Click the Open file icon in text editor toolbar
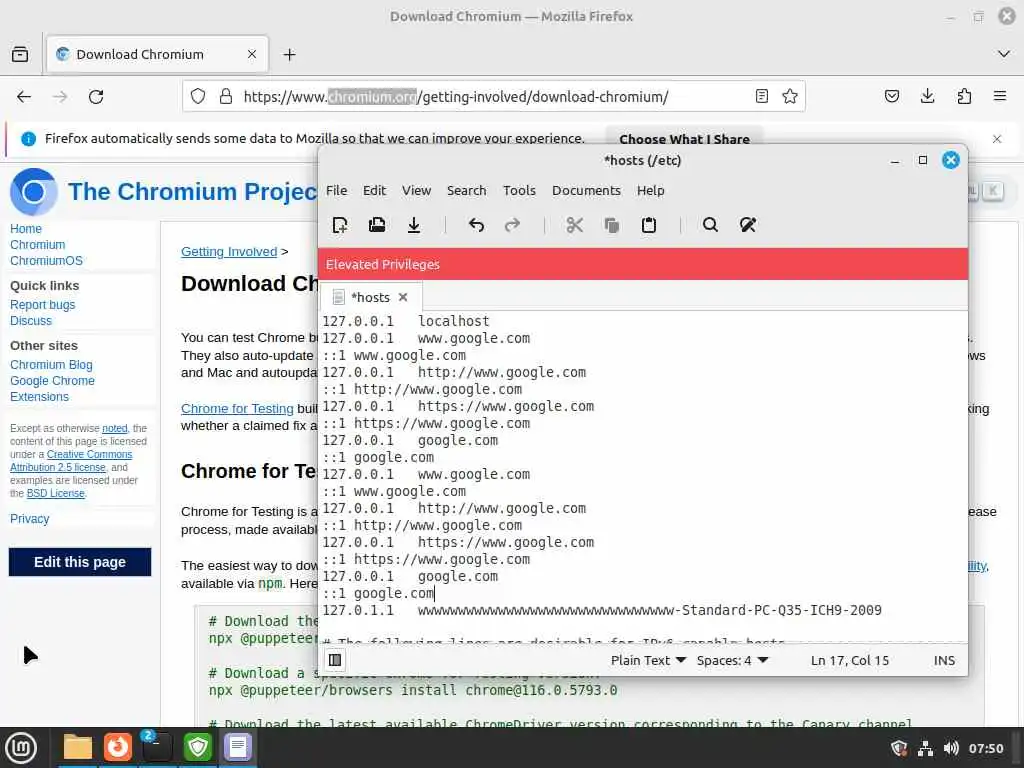This screenshot has width=1024, height=768. click(377, 225)
